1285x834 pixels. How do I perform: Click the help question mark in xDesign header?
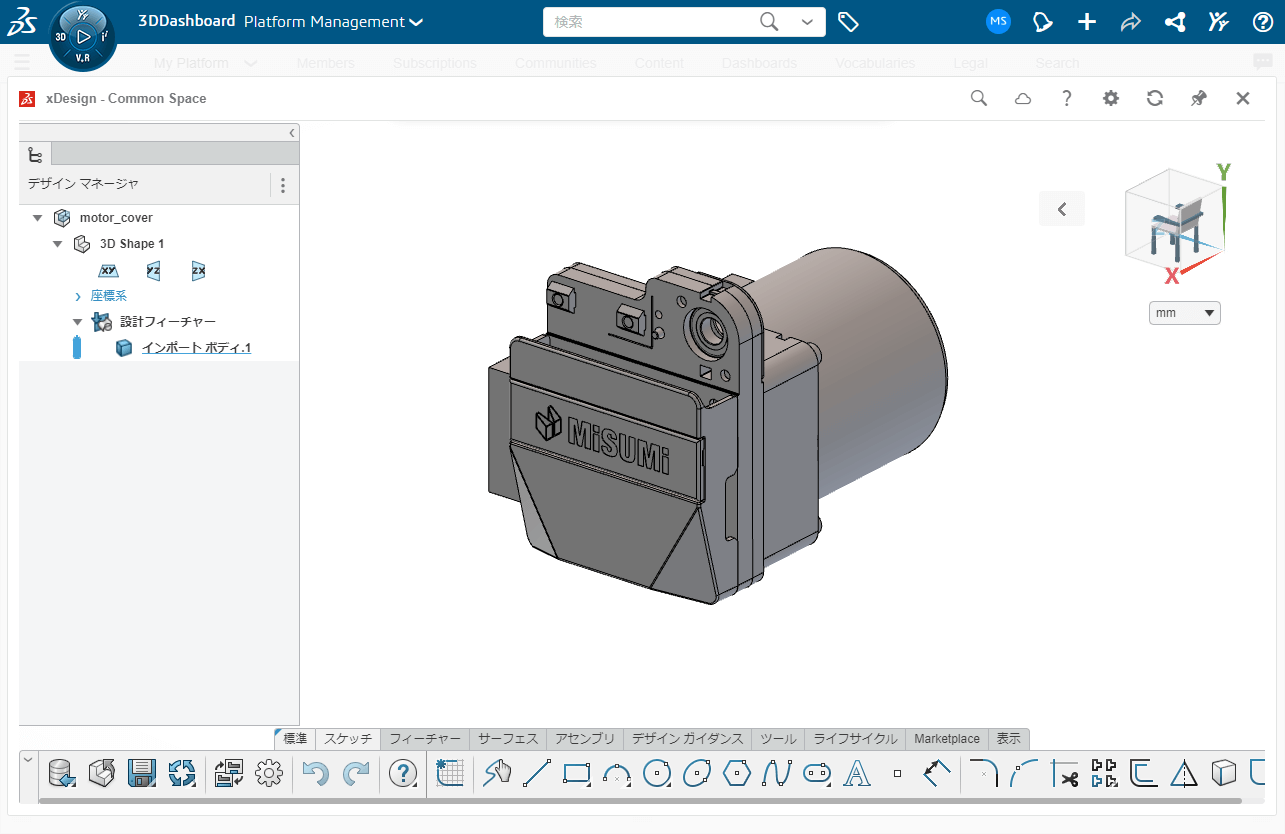1066,98
